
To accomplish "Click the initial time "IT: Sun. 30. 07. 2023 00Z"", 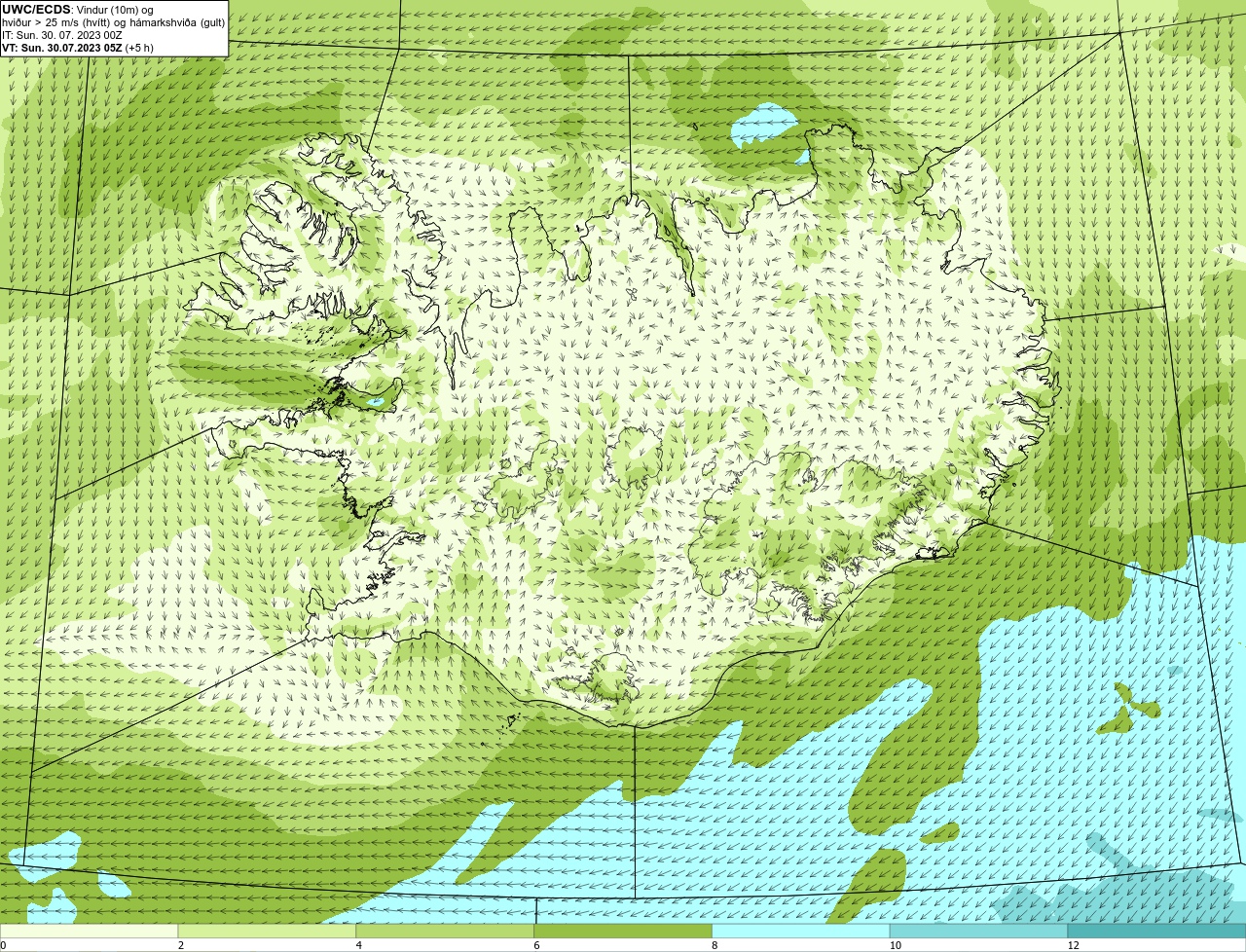I will (62, 35).
